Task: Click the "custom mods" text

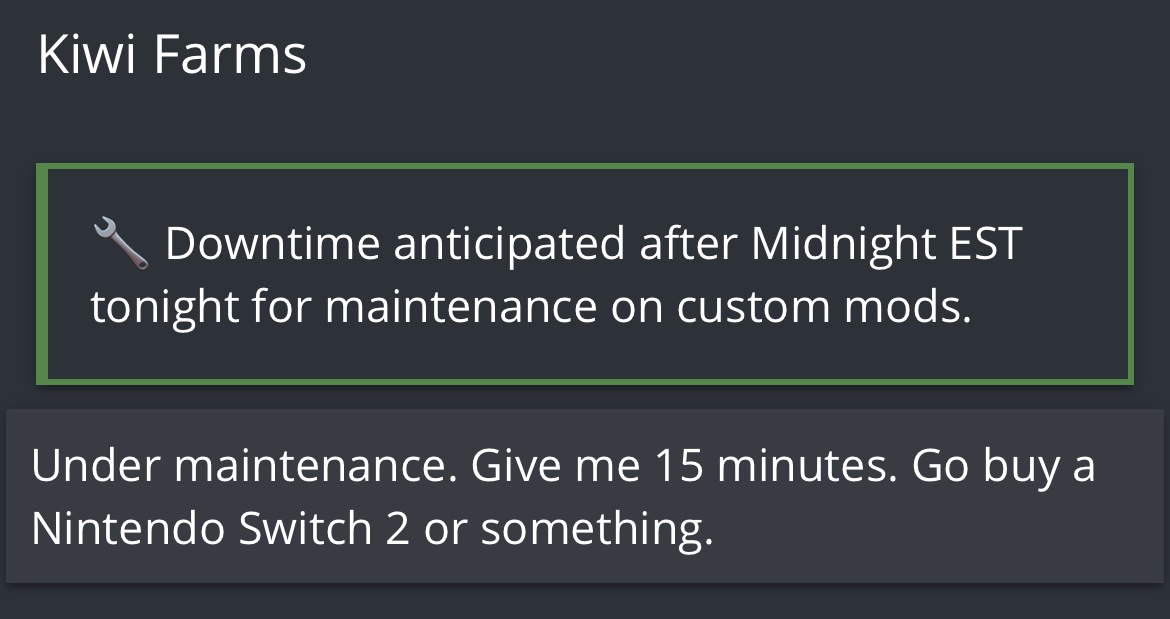Action: coord(823,307)
